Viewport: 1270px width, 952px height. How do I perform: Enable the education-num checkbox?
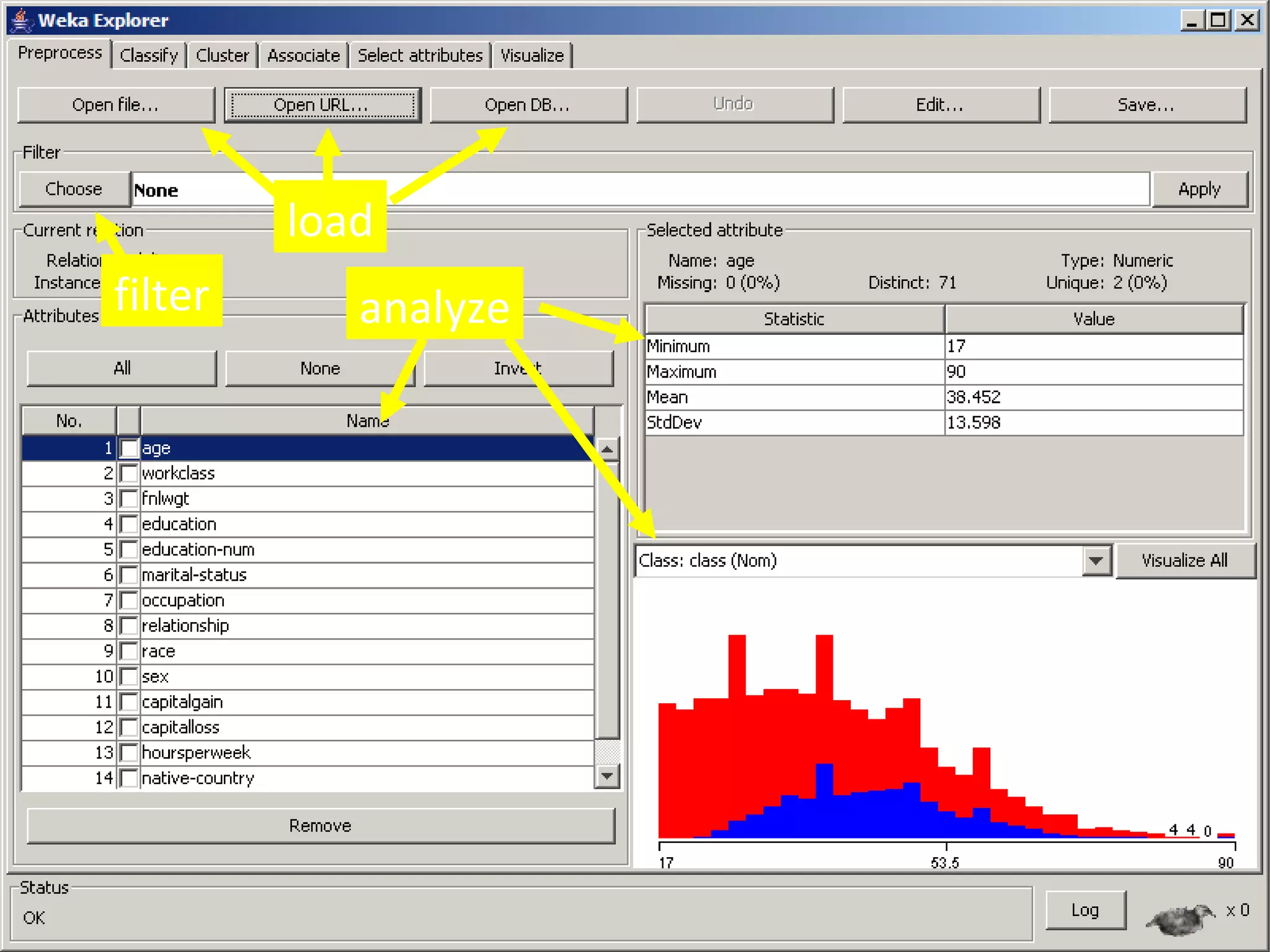129,549
